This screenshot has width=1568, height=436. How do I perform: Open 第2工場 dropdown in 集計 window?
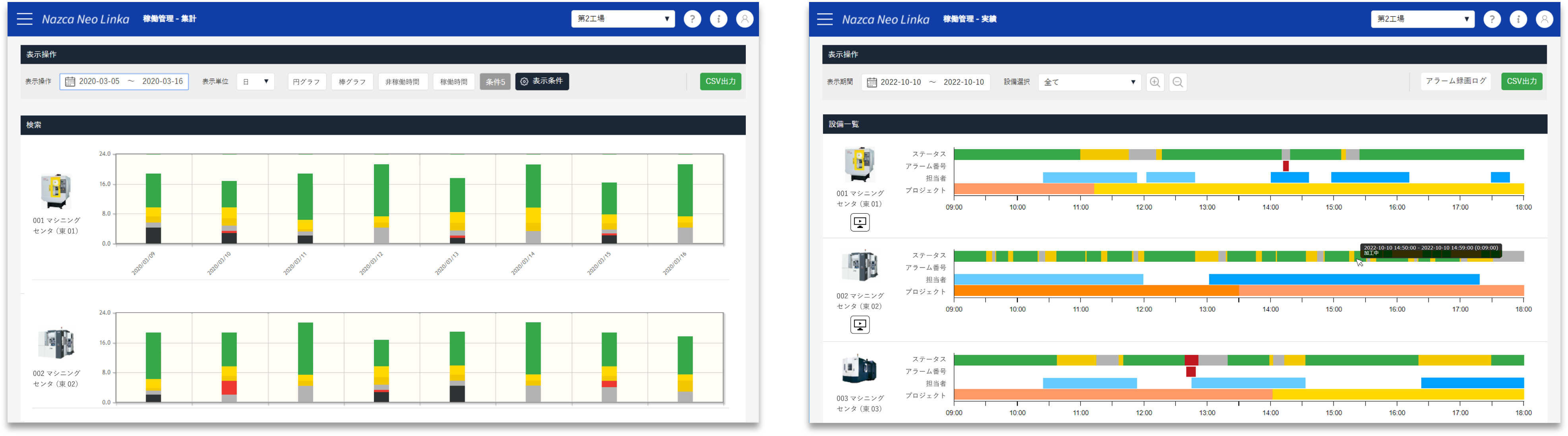coord(623,19)
